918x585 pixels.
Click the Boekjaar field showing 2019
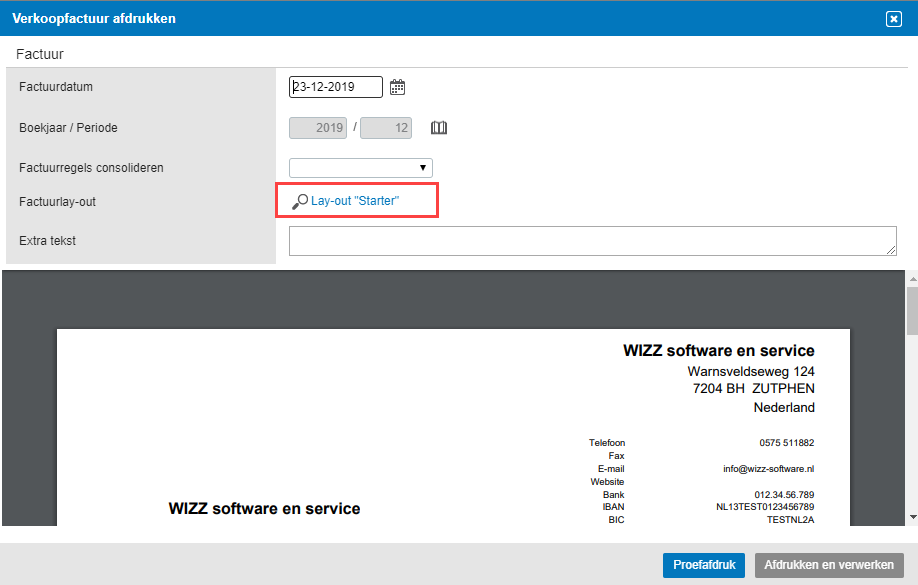point(318,128)
